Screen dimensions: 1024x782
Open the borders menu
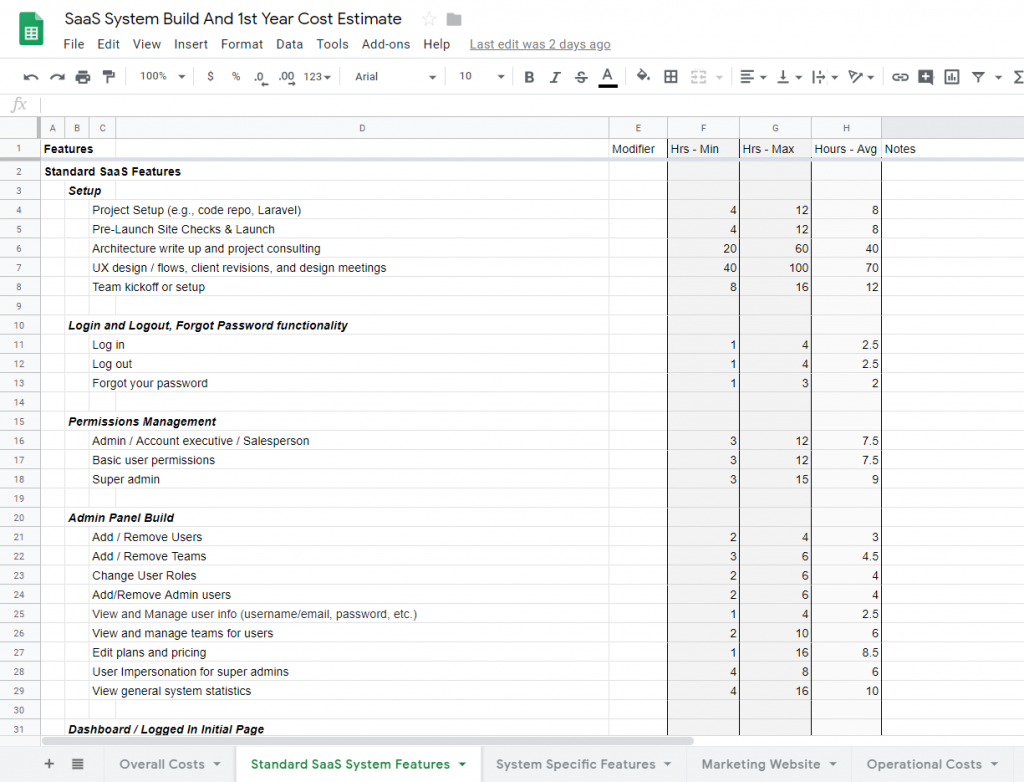click(671, 77)
